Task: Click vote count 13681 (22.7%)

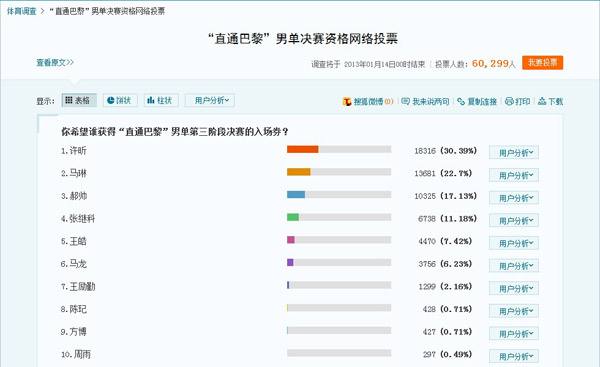Action: [443, 173]
